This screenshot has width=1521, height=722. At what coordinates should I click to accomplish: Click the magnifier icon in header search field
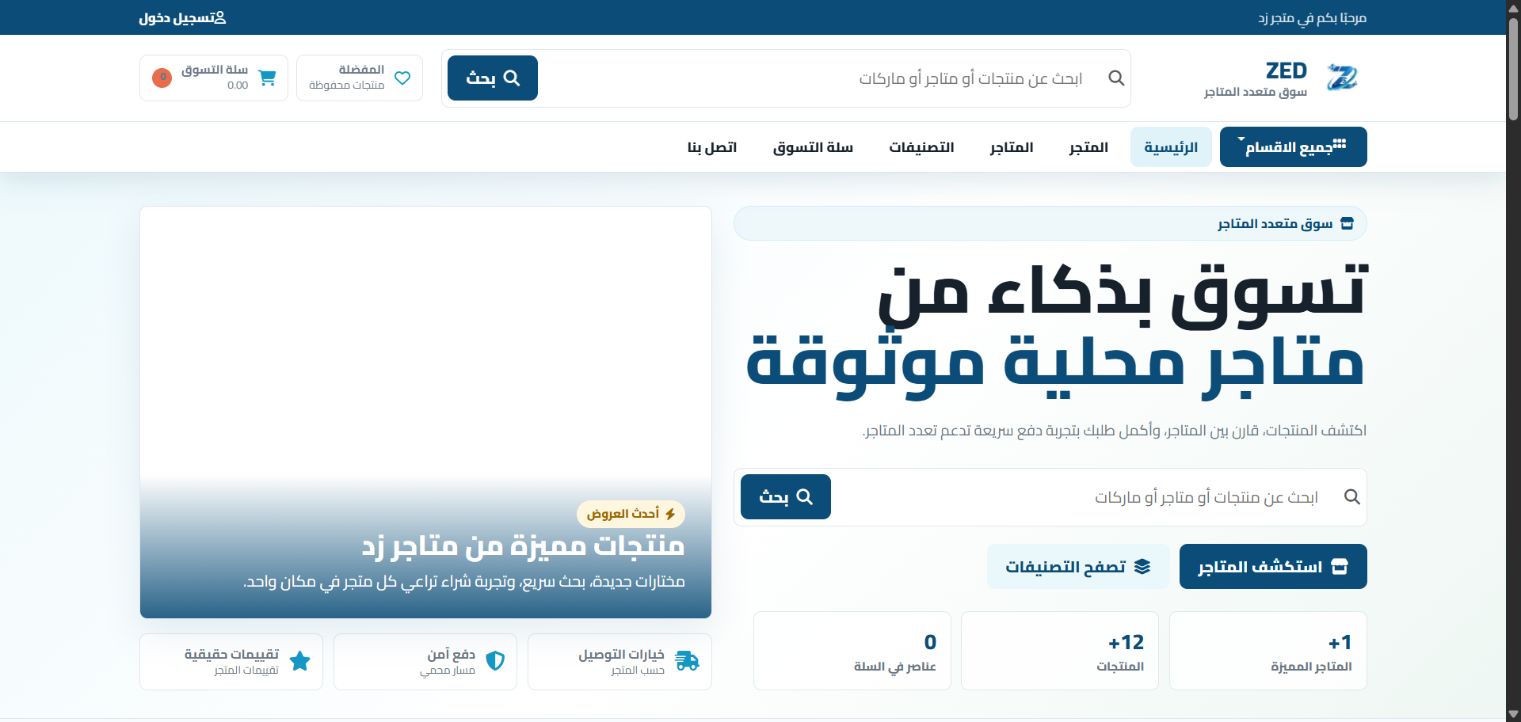coord(1117,78)
